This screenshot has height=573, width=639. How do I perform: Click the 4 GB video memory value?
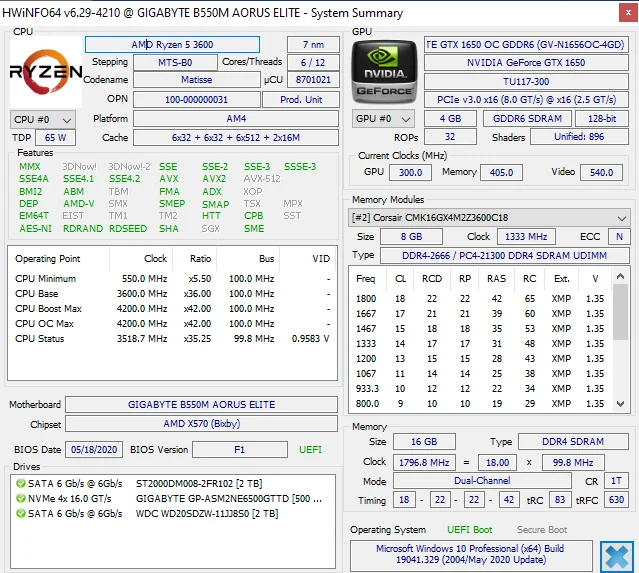(450, 119)
